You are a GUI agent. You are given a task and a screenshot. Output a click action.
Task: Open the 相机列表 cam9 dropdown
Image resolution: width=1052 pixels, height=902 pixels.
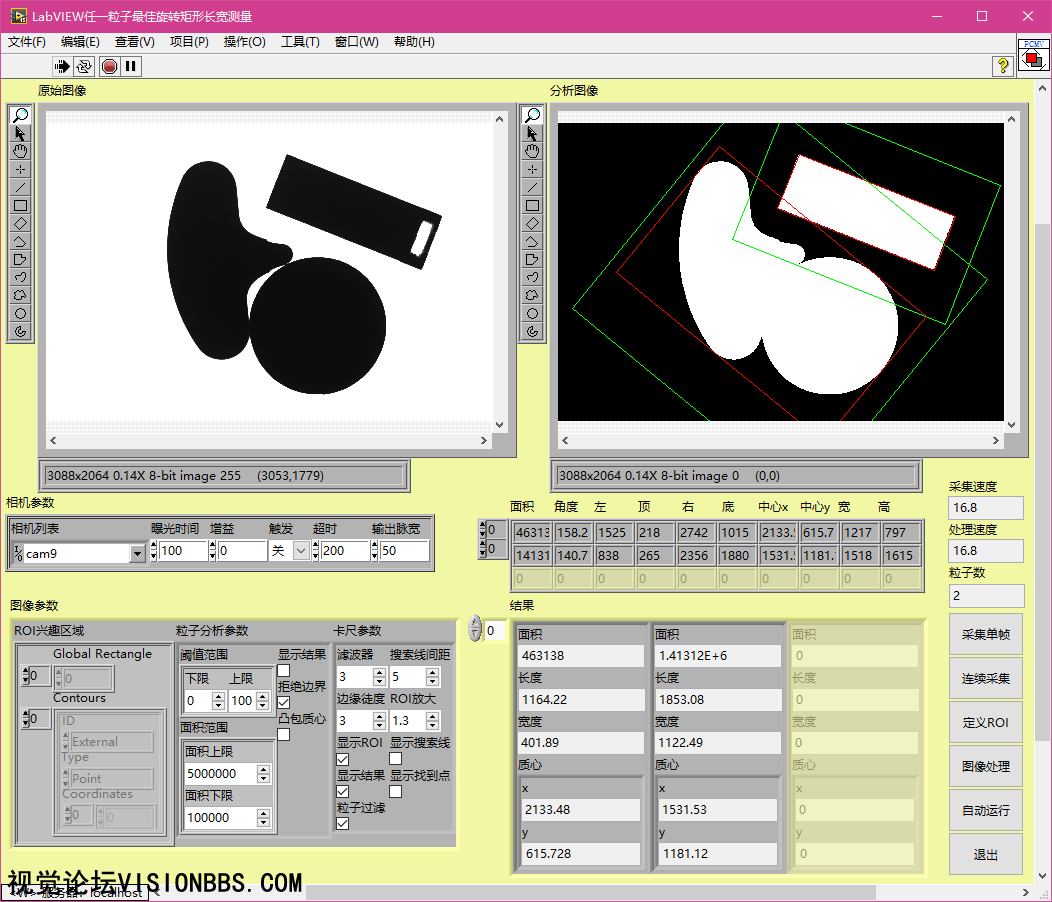click(137, 553)
